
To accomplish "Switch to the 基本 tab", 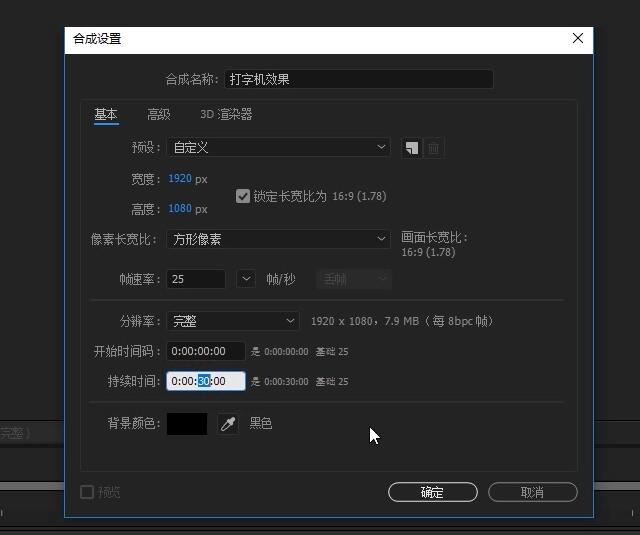I will pyautogui.click(x=106, y=114).
